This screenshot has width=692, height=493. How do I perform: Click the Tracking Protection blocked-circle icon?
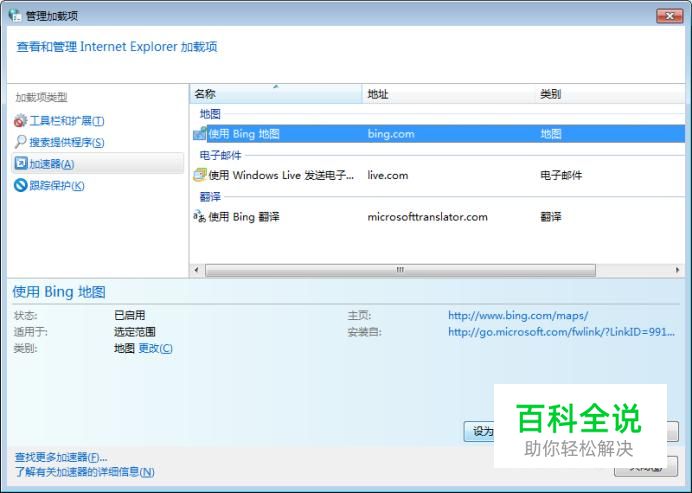pos(21,185)
